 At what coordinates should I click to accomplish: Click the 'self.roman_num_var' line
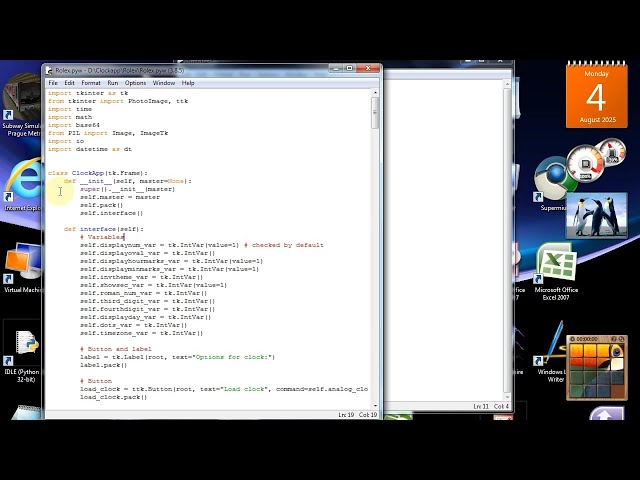pos(143,293)
